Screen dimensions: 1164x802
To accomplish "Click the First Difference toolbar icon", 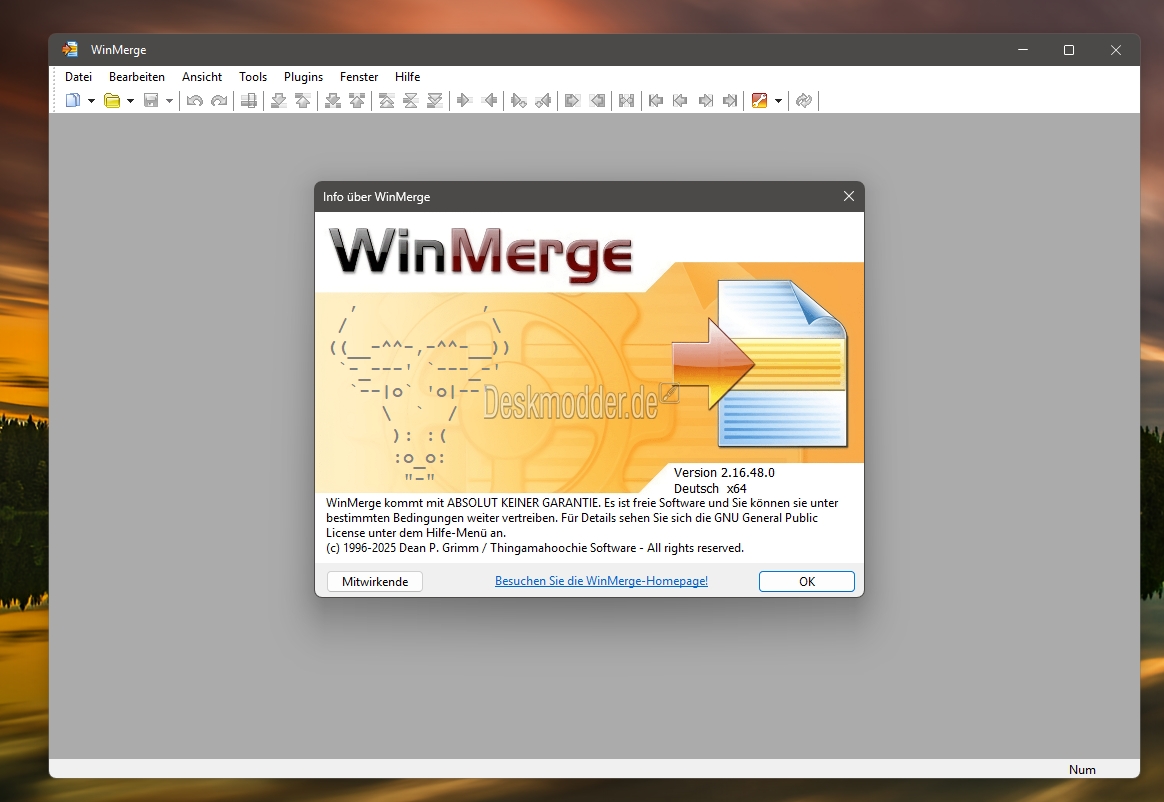I will (387, 100).
